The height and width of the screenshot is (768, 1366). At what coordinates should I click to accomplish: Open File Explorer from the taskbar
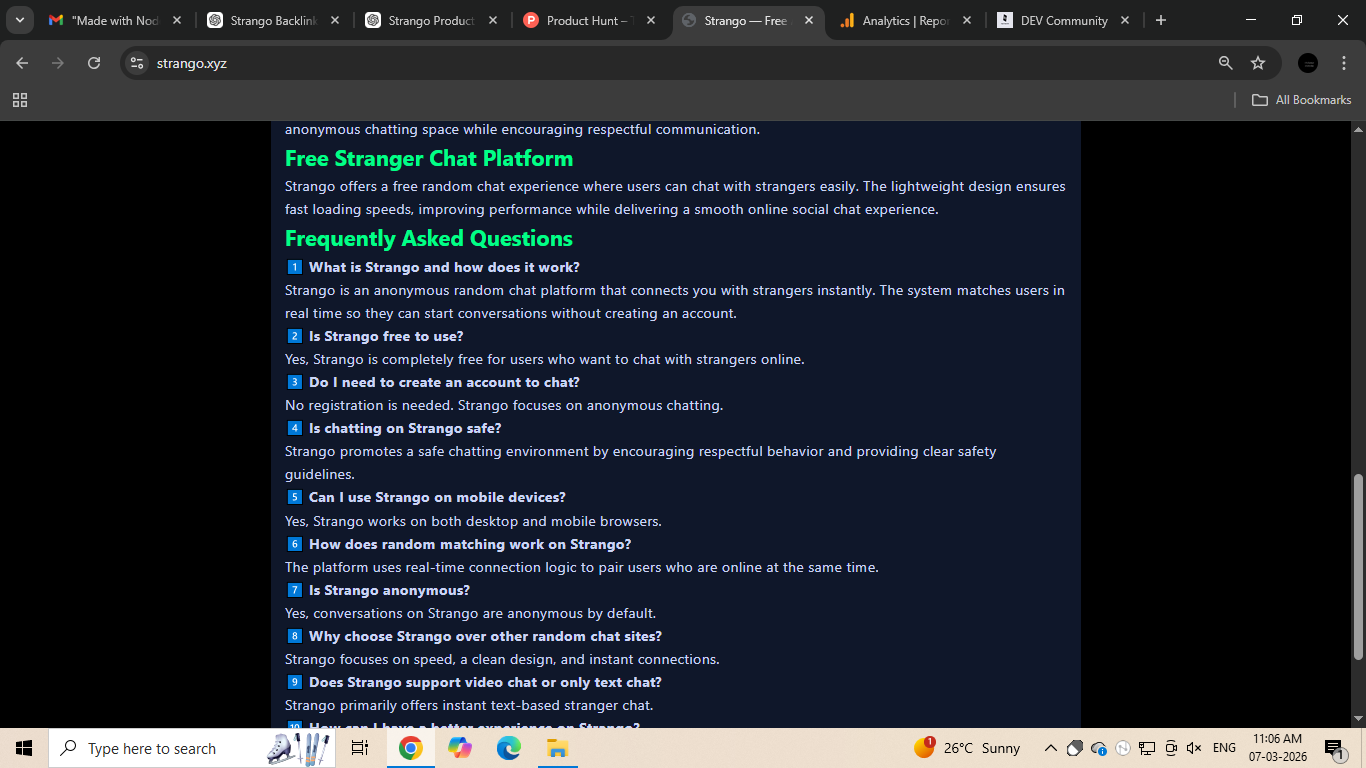click(557, 747)
